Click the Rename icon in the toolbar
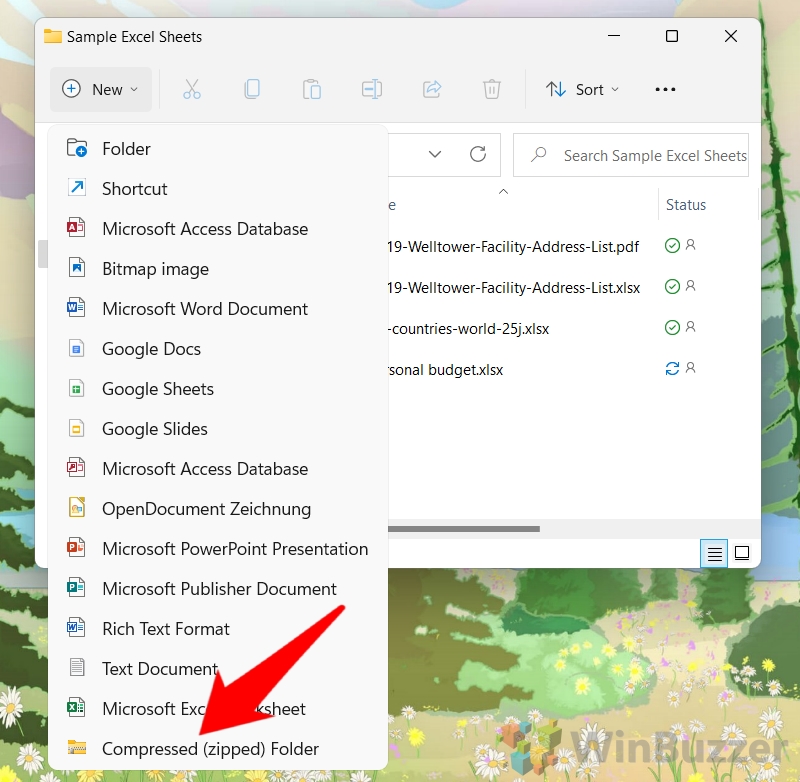Image resolution: width=800 pixels, height=782 pixels. (x=372, y=89)
